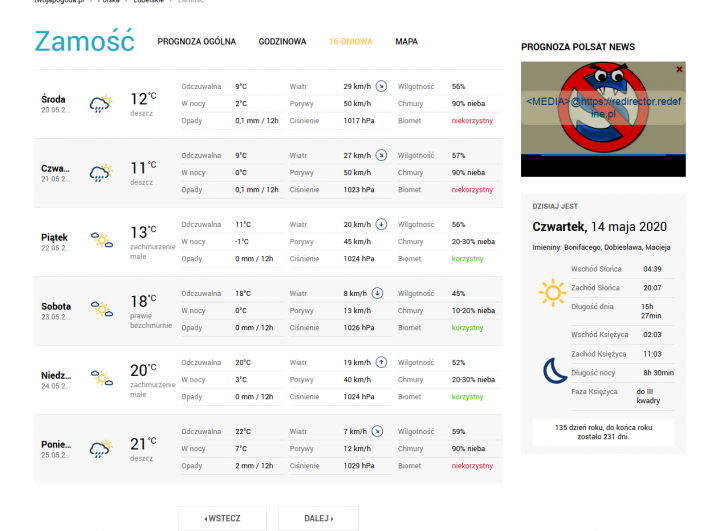This screenshot has height=531, width=720.
Task: Close the Polsat News video ad
Action: pos(679,69)
